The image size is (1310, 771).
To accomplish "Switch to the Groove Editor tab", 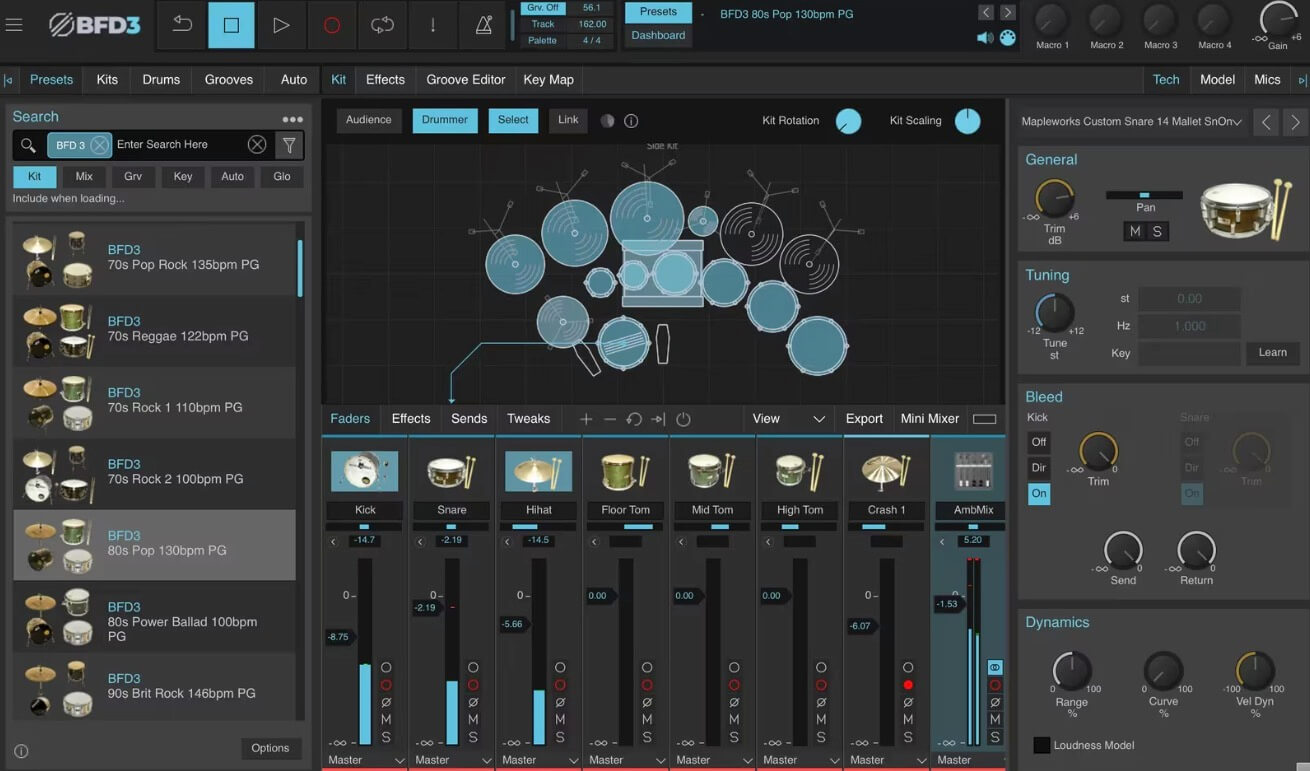I will pyautogui.click(x=466, y=80).
